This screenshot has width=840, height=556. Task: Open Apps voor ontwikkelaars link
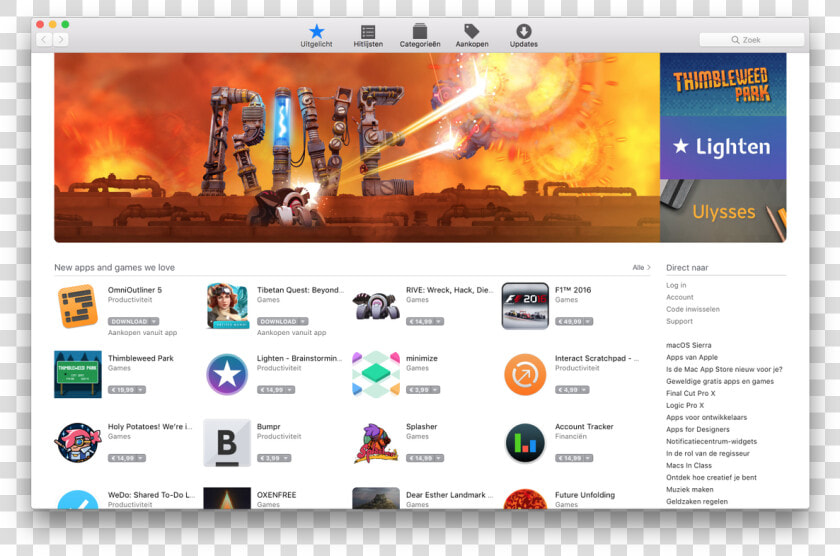pos(707,417)
